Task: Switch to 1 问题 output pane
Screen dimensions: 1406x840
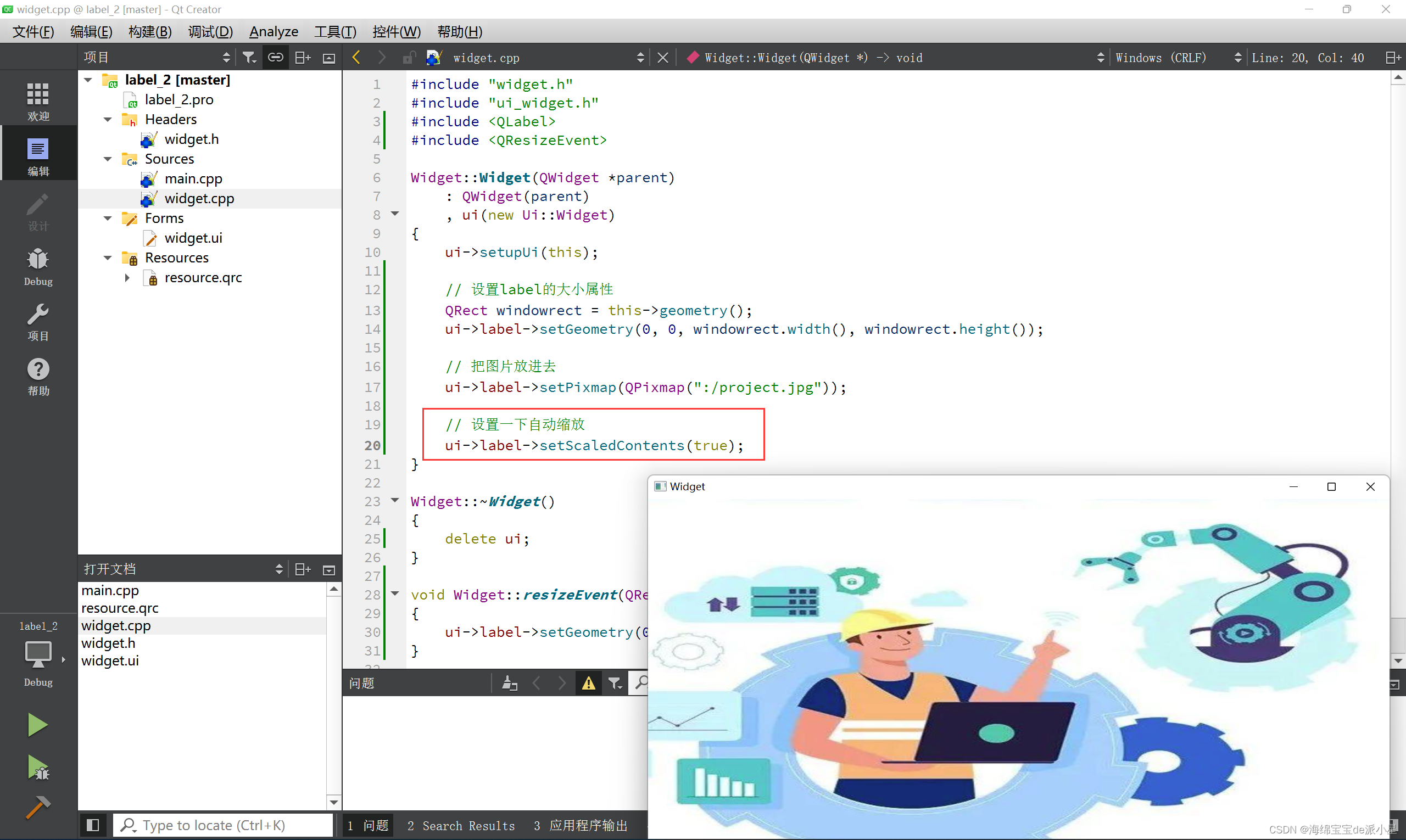Action: (368, 826)
